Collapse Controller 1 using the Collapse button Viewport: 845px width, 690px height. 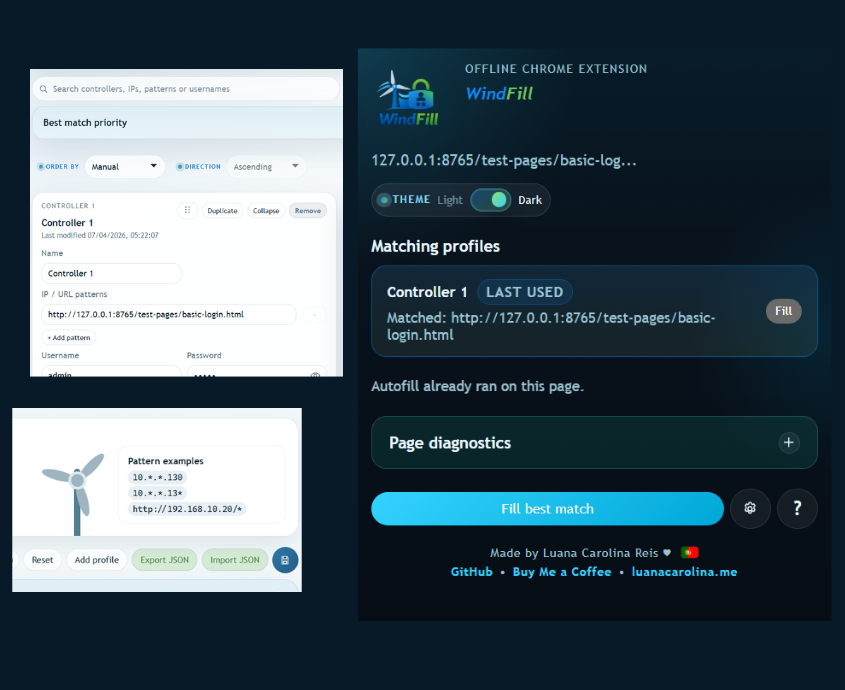coord(265,210)
